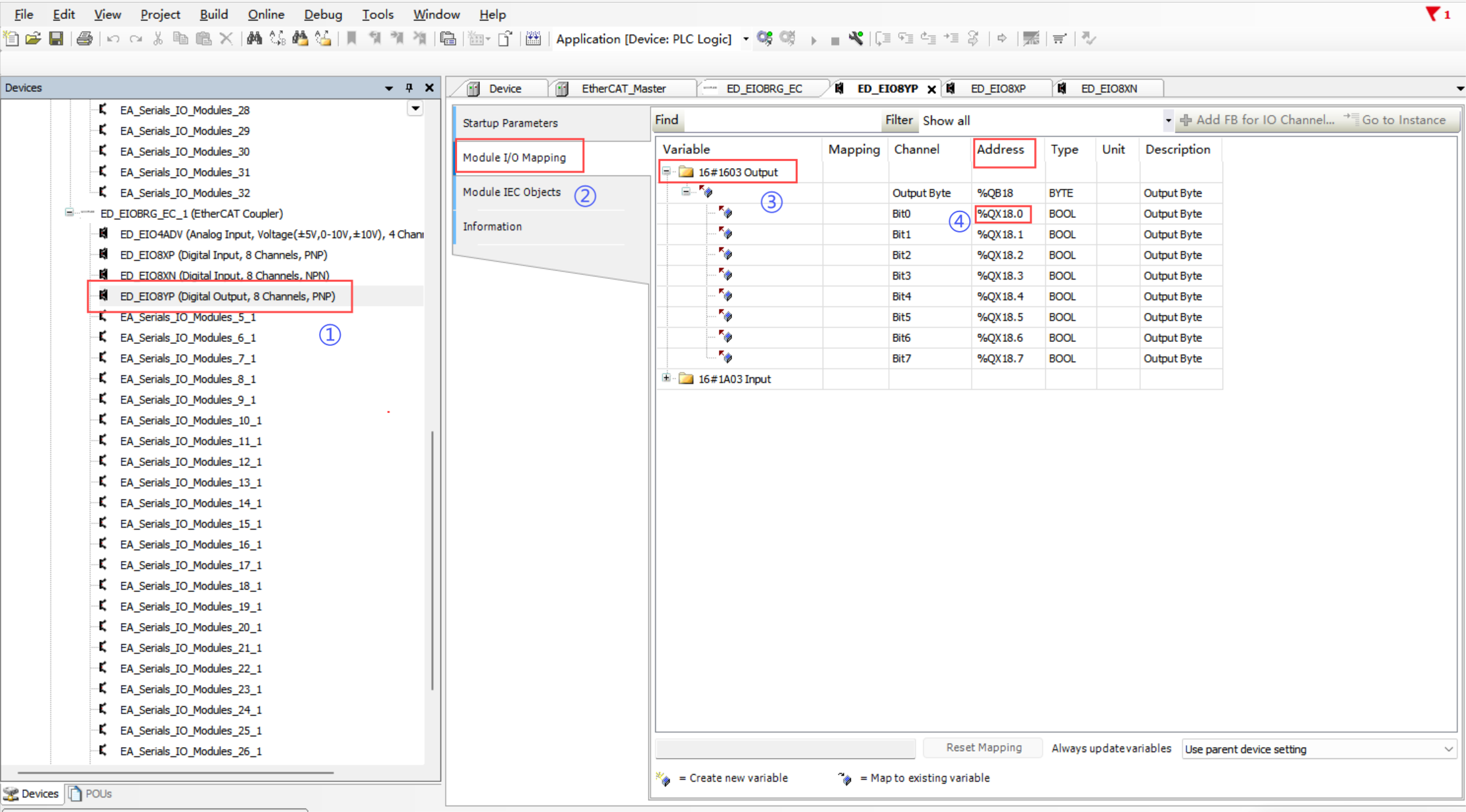The width and height of the screenshot is (1466, 812).
Task: Switch to the EtherCAT_Master tab
Action: click(623, 89)
